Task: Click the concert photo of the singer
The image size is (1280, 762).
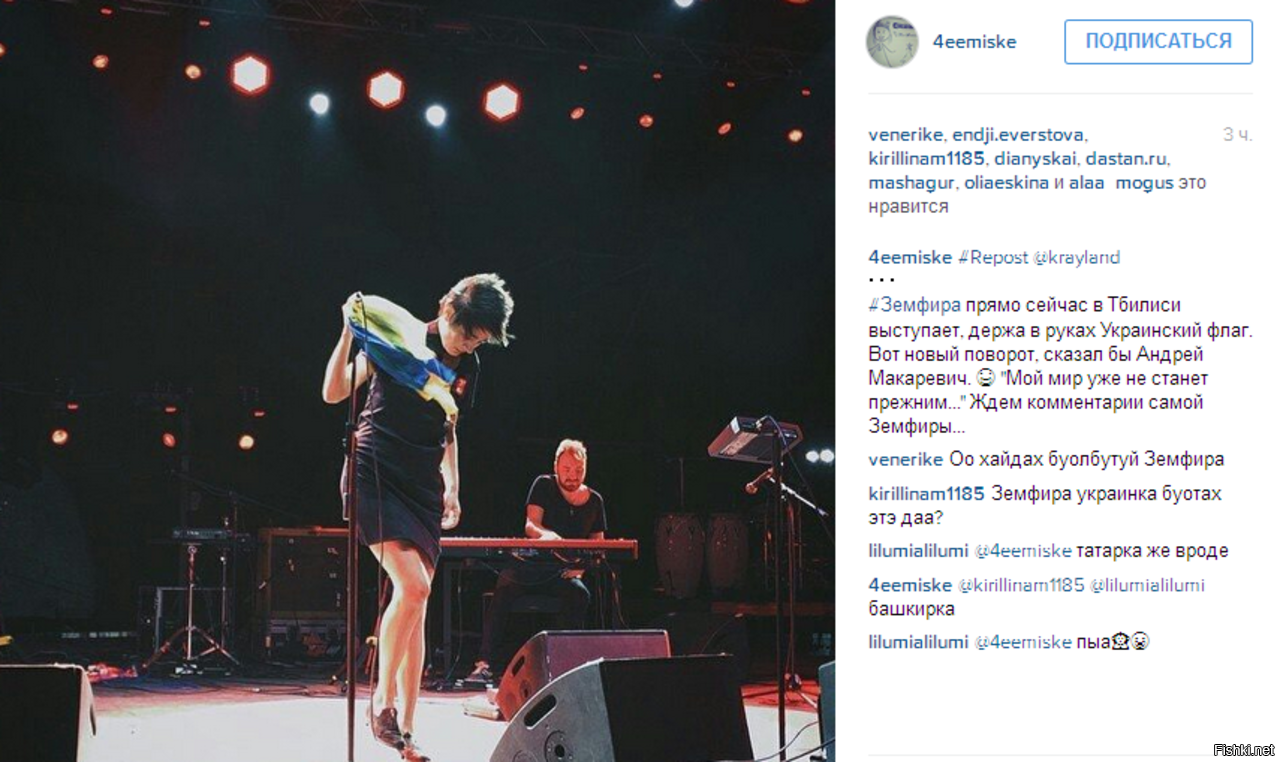Action: coord(417,381)
